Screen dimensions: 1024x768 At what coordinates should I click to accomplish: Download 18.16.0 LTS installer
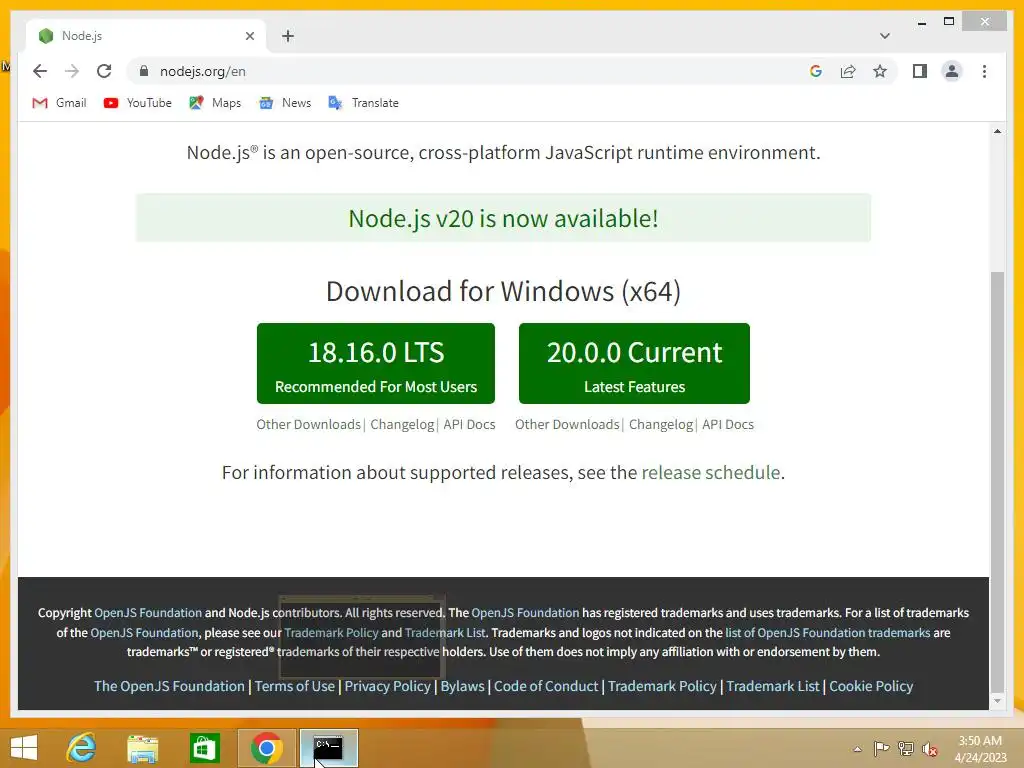376,363
